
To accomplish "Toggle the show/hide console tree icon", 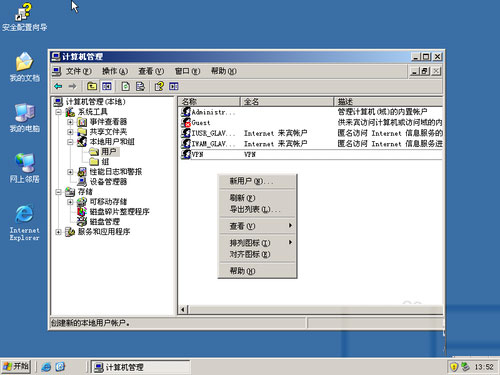I will click(x=107, y=87).
